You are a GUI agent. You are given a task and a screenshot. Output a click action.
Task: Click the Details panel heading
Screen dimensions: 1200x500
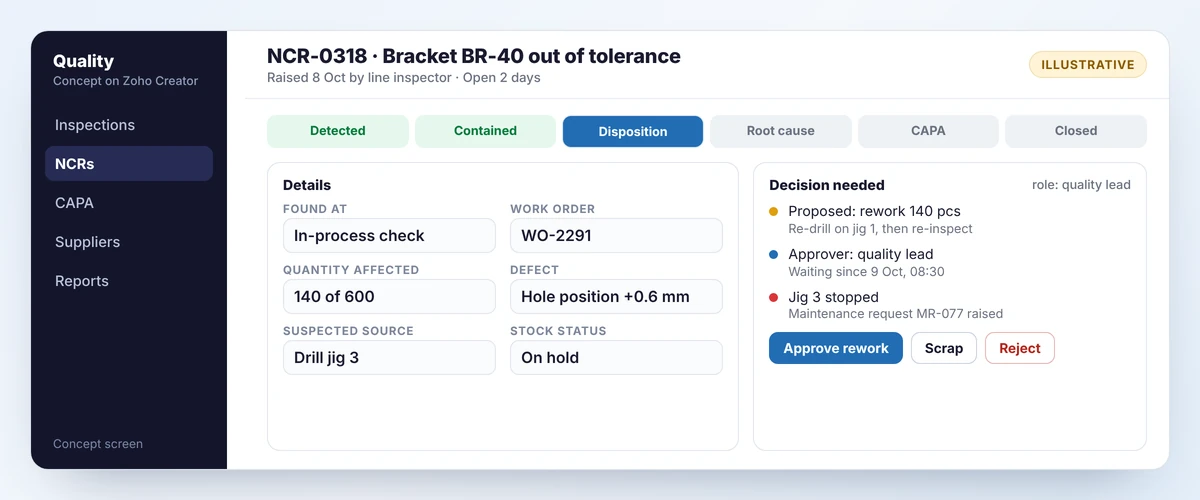pos(307,185)
